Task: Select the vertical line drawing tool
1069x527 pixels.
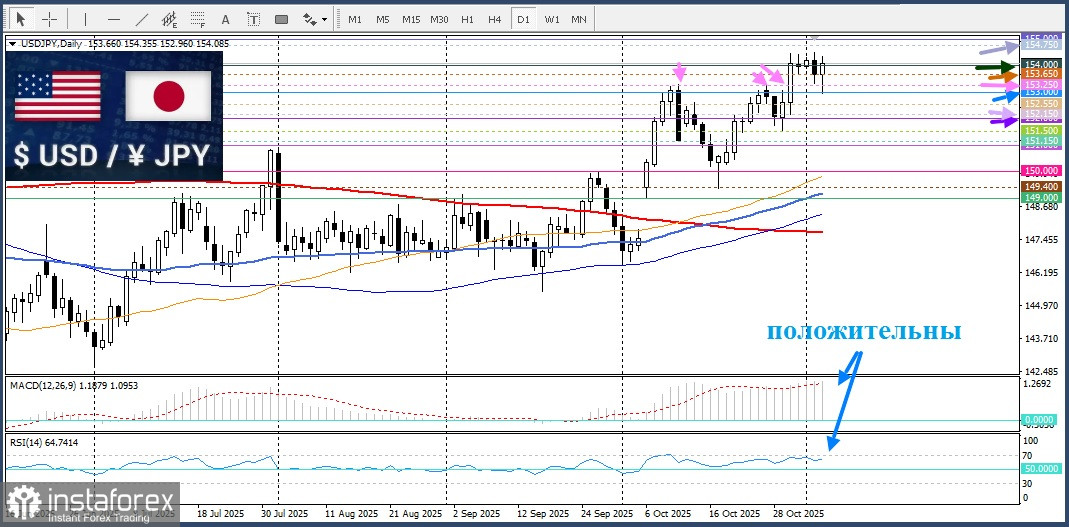Action: (x=85, y=19)
